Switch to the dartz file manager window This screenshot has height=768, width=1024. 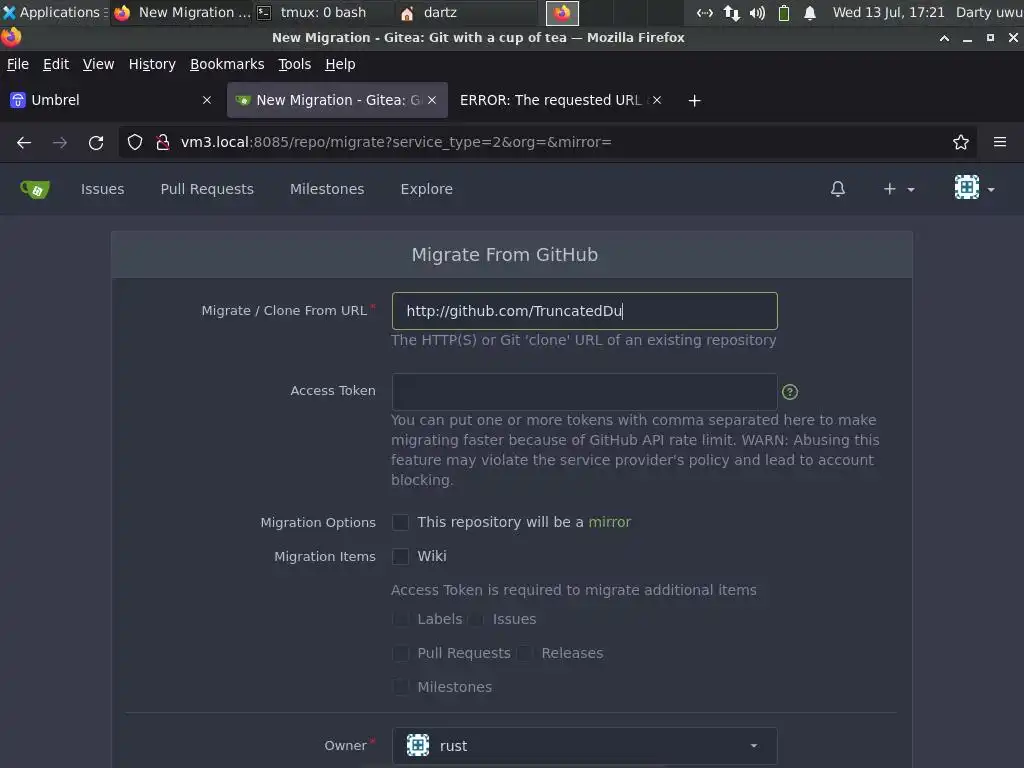467,12
